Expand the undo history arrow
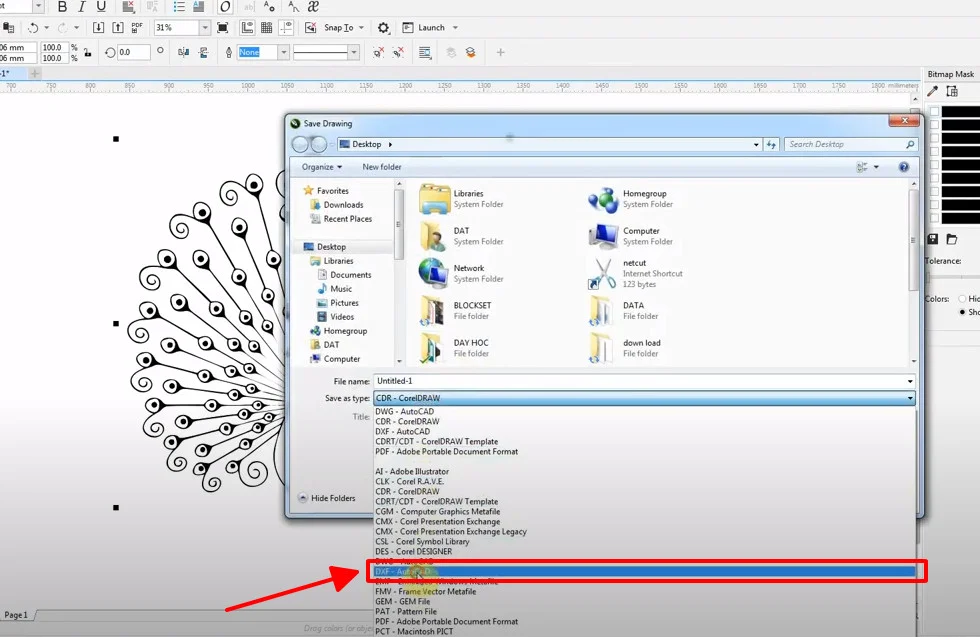980x637 pixels. click(46, 28)
